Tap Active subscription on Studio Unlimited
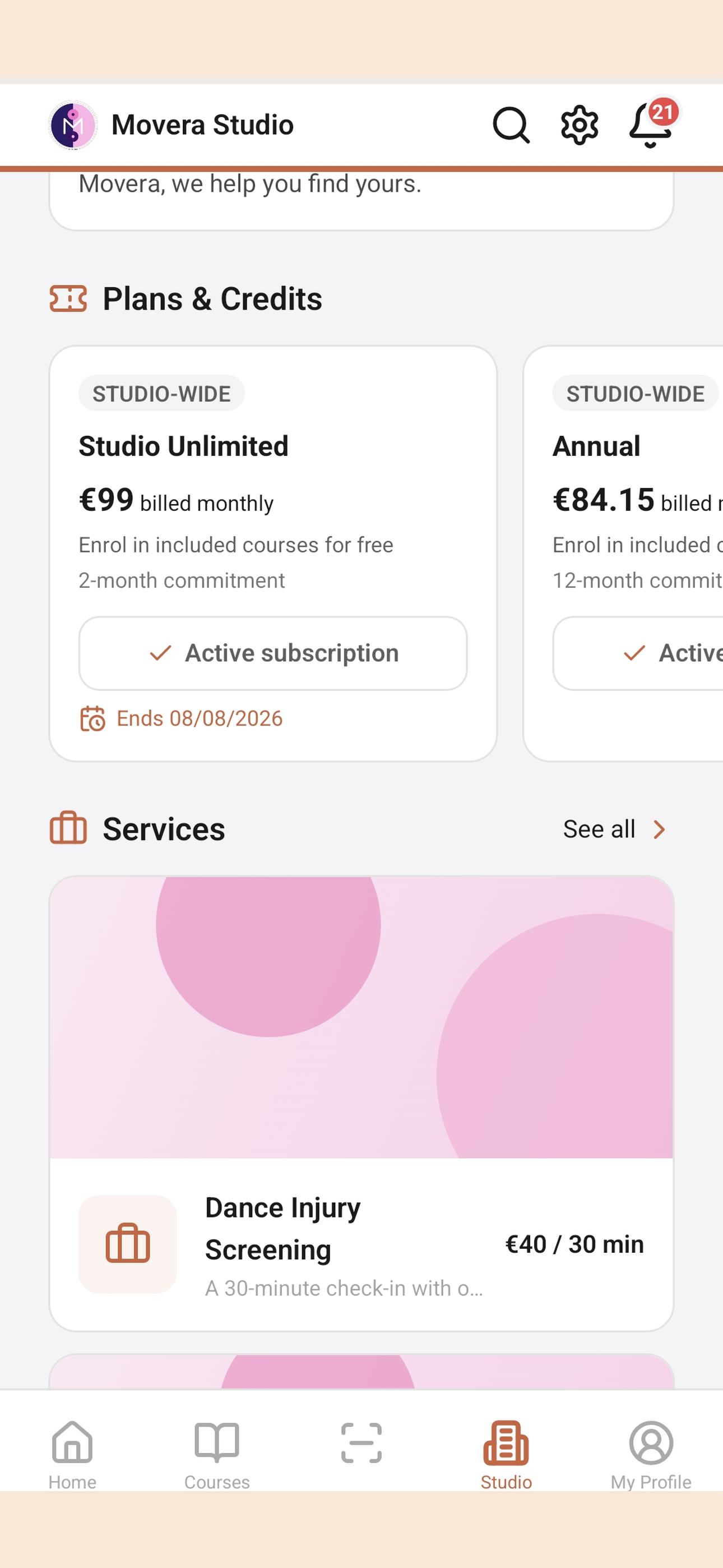723x1568 pixels. tap(274, 653)
